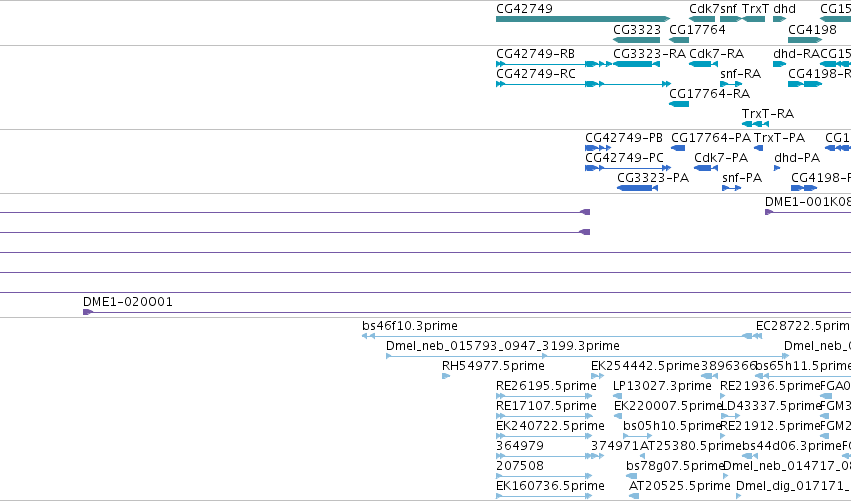Open the Cdk7-RA transcript
Image resolution: width=851 pixels, height=501 pixels.
[x=703, y=64]
